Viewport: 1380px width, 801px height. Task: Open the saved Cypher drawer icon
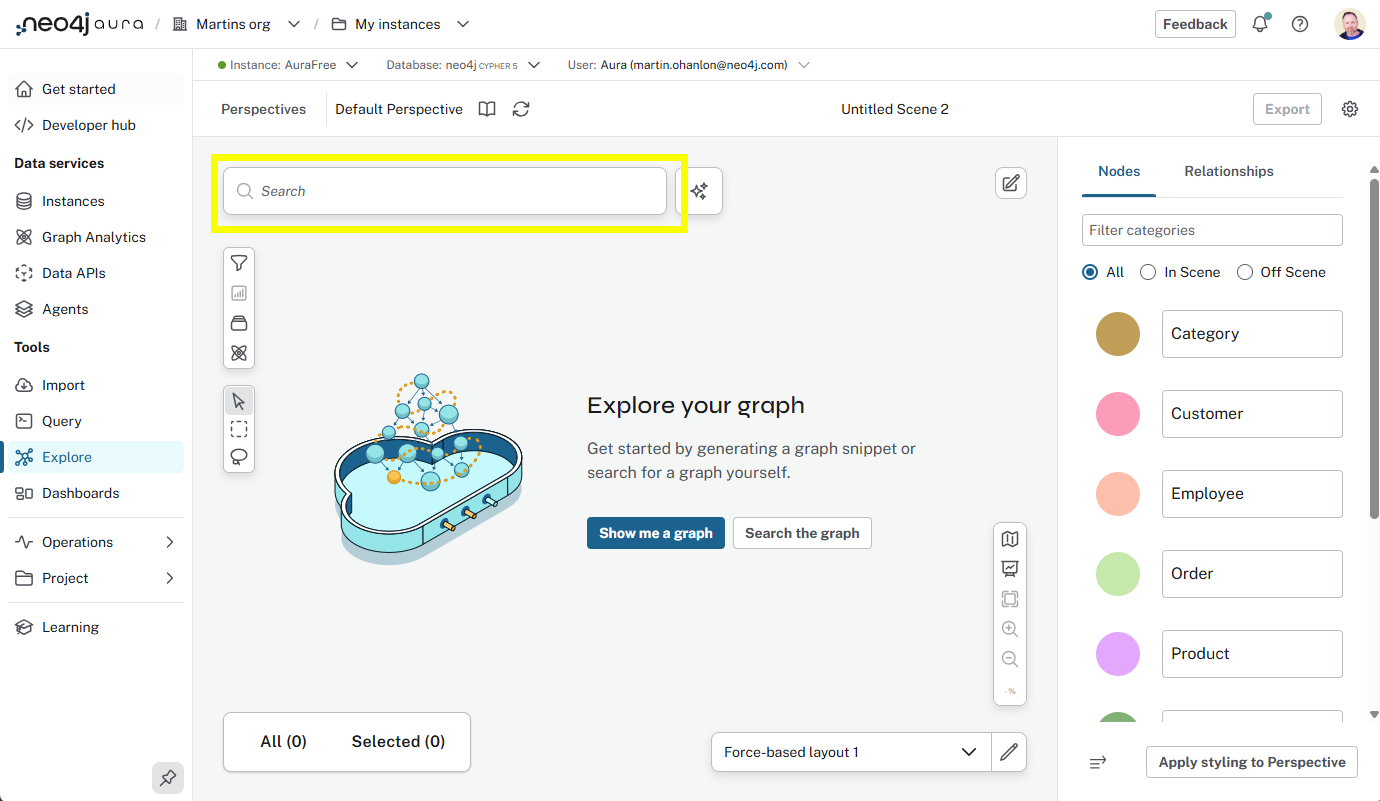[239, 323]
